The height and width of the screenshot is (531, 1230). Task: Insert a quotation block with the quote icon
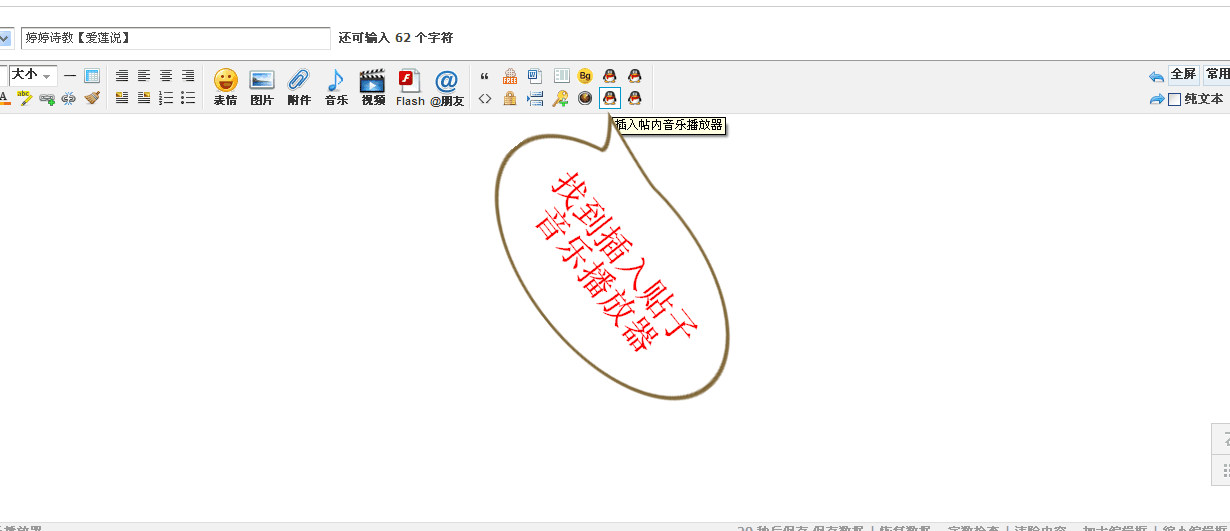pos(485,76)
